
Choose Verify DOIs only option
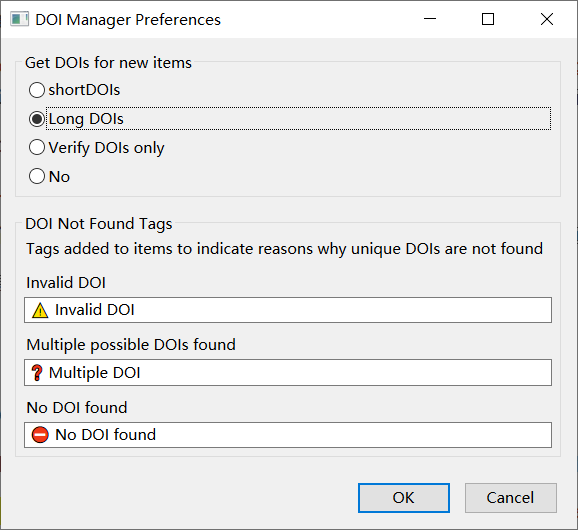(37, 147)
